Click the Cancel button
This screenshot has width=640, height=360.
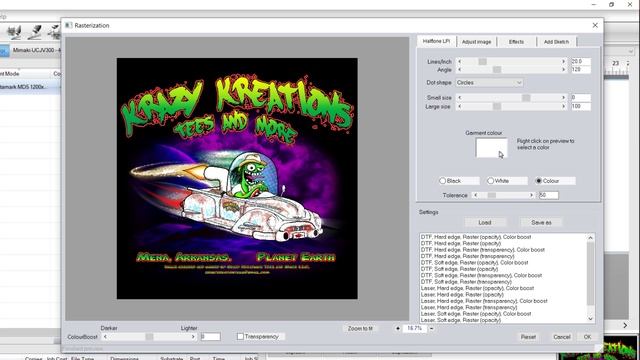(x=562, y=337)
